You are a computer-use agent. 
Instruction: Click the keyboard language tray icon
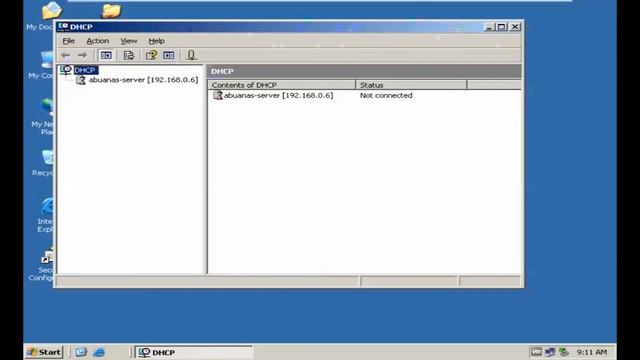point(536,351)
